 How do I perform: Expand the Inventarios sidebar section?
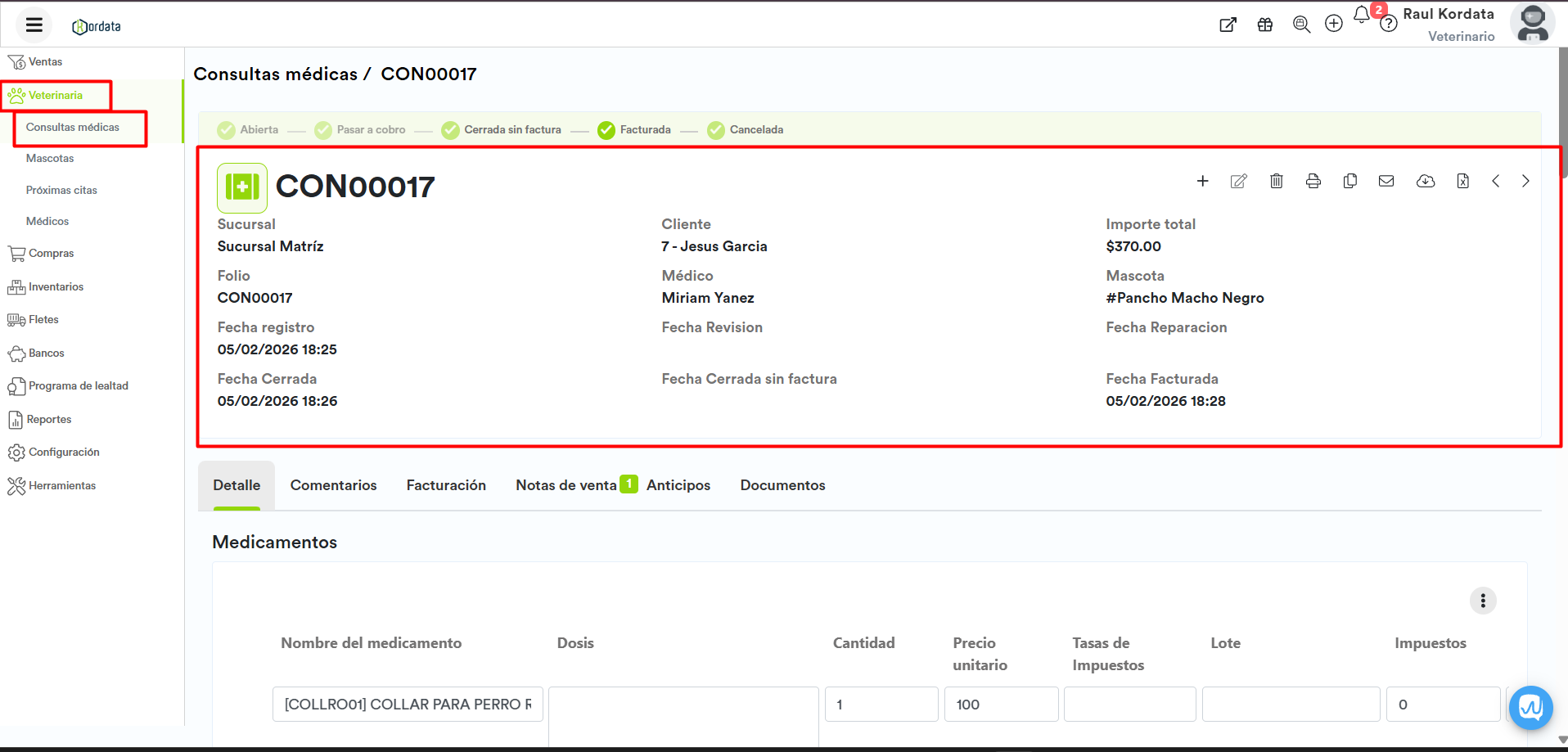tap(56, 287)
